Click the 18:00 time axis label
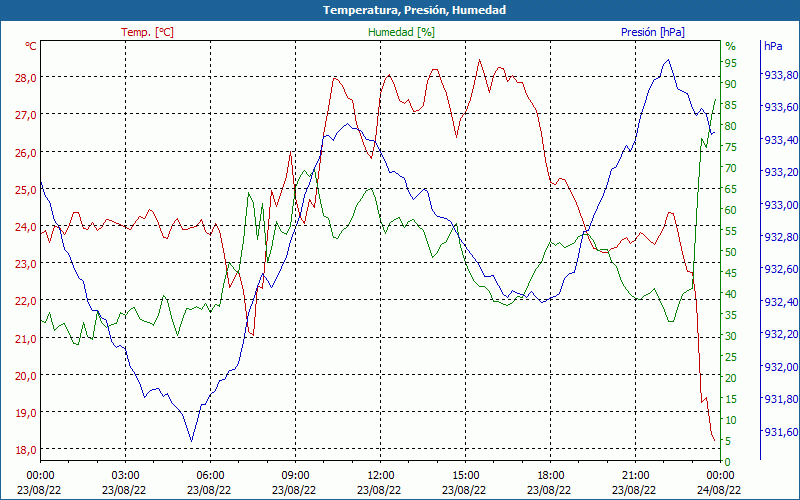 tap(551, 476)
